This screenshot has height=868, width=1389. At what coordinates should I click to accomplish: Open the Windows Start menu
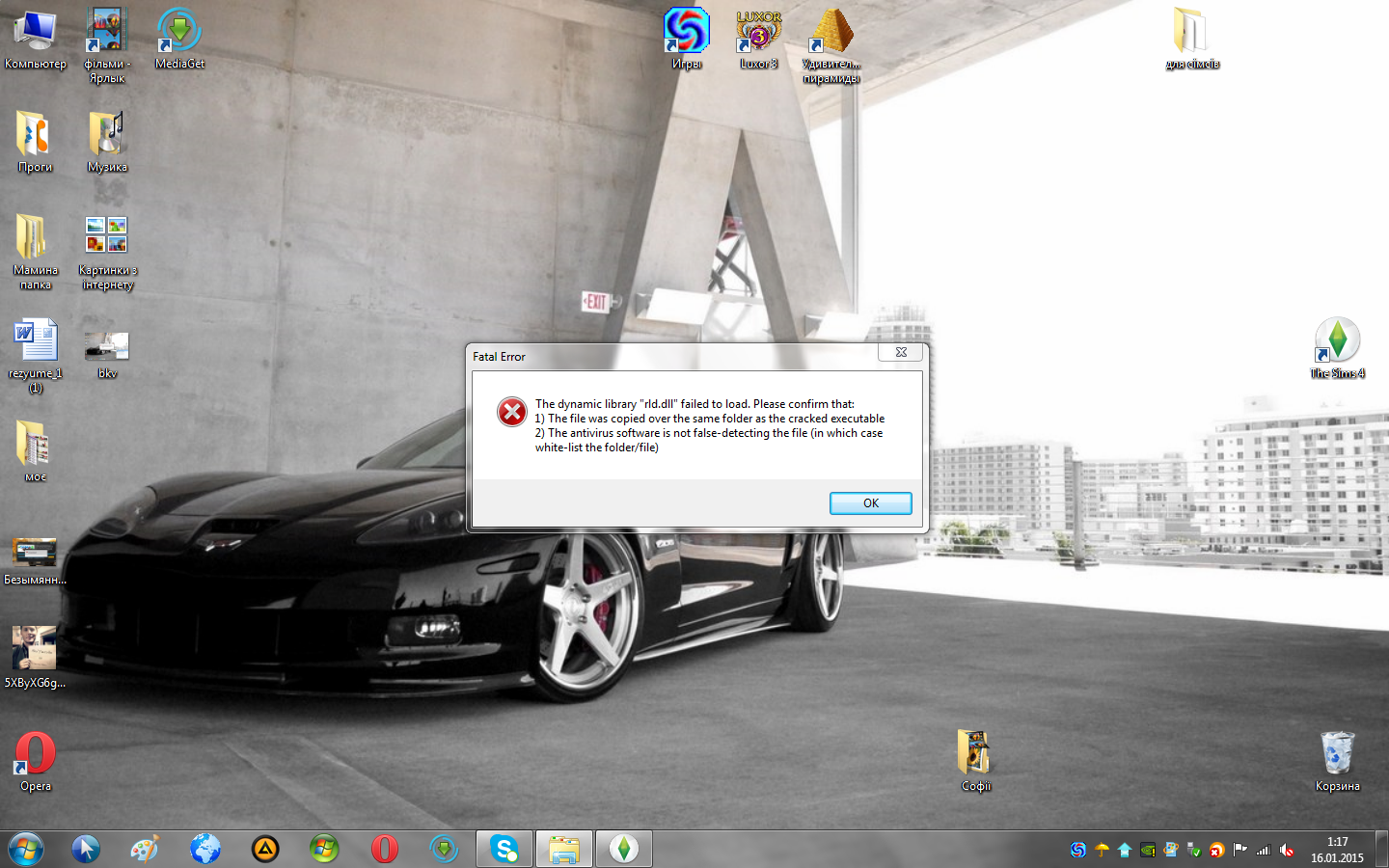click(x=26, y=849)
